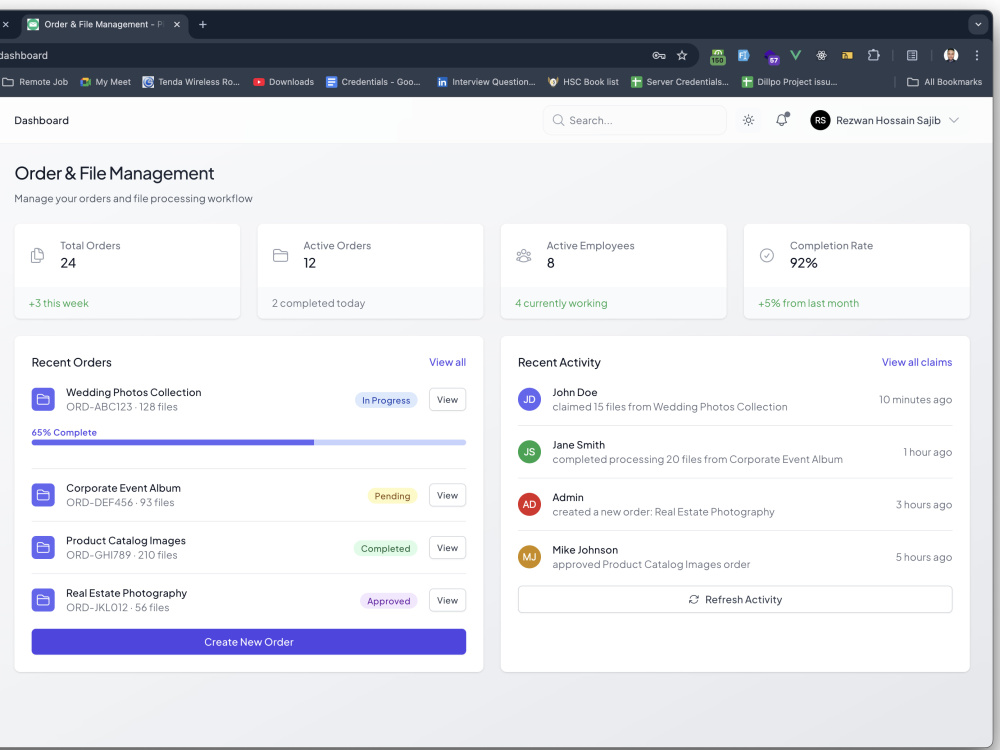The height and width of the screenshot is (750, 1000).
Task: Open View all claims link
Action: coord(916,362)
